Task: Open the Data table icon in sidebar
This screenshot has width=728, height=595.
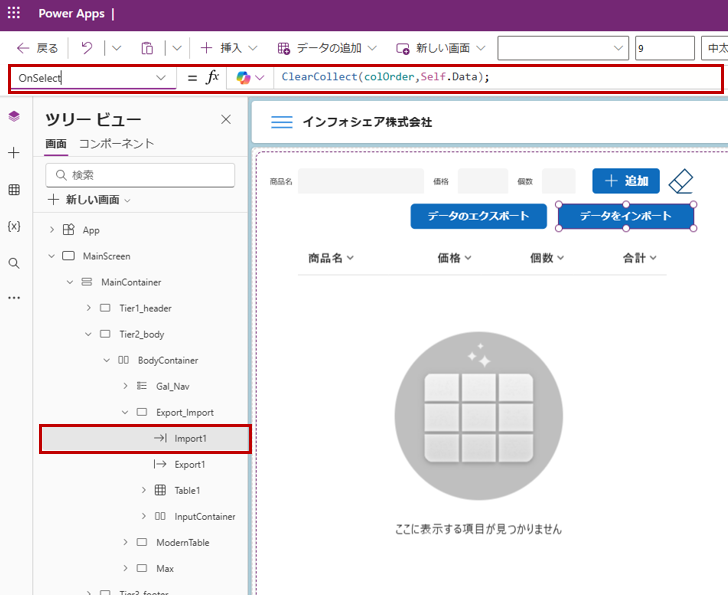Action: click(x=14, y=190)
